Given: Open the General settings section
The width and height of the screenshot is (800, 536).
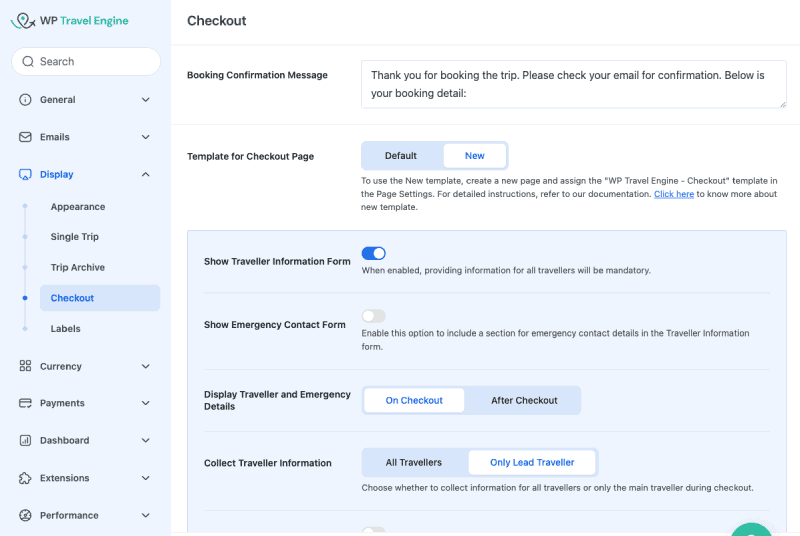Looking at the screenshot, I should [85, 99].
